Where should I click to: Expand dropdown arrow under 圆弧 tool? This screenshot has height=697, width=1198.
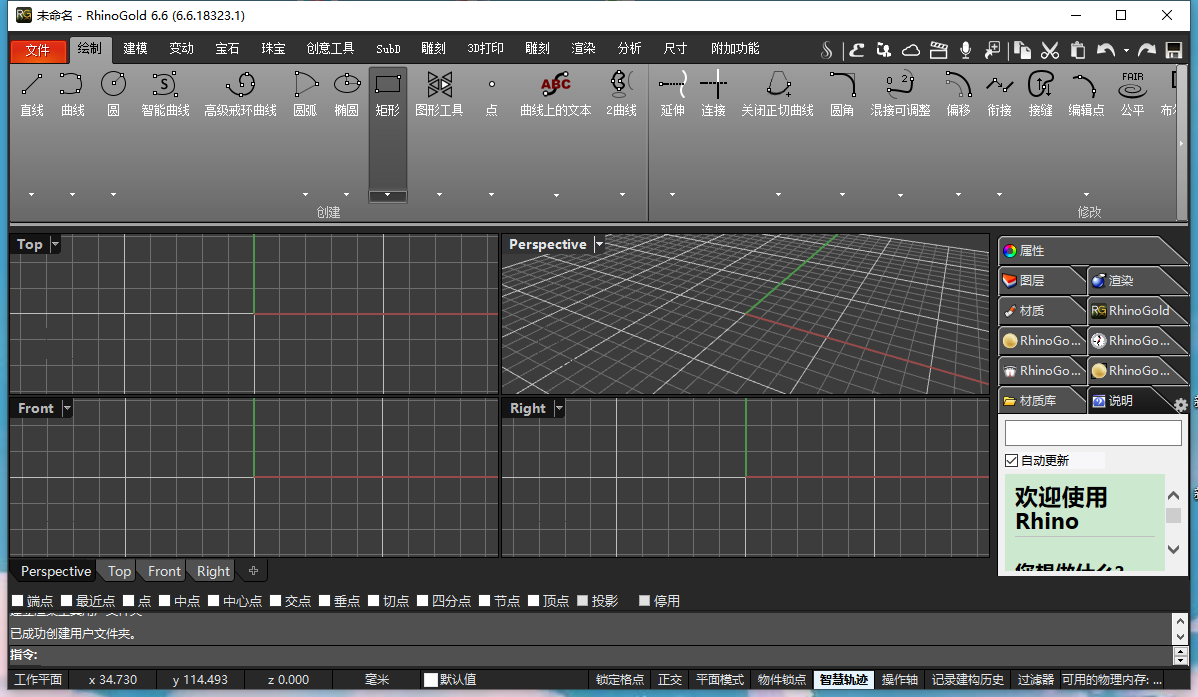click(305, 195)
